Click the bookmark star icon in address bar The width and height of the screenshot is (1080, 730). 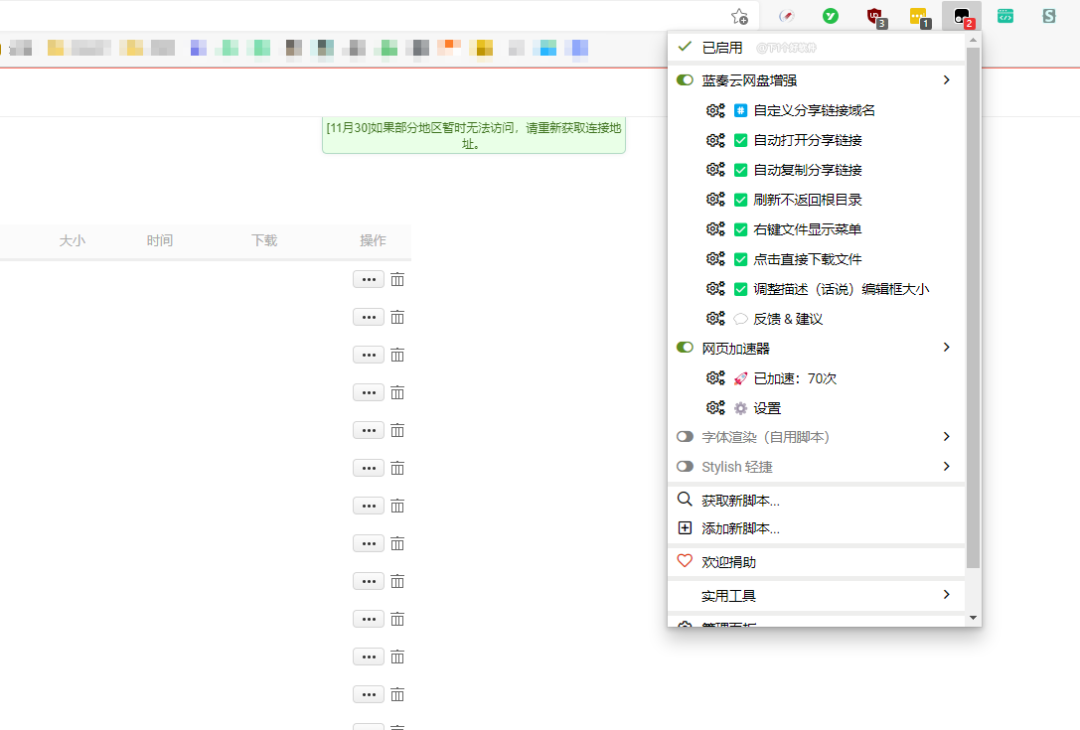(739, 16)
